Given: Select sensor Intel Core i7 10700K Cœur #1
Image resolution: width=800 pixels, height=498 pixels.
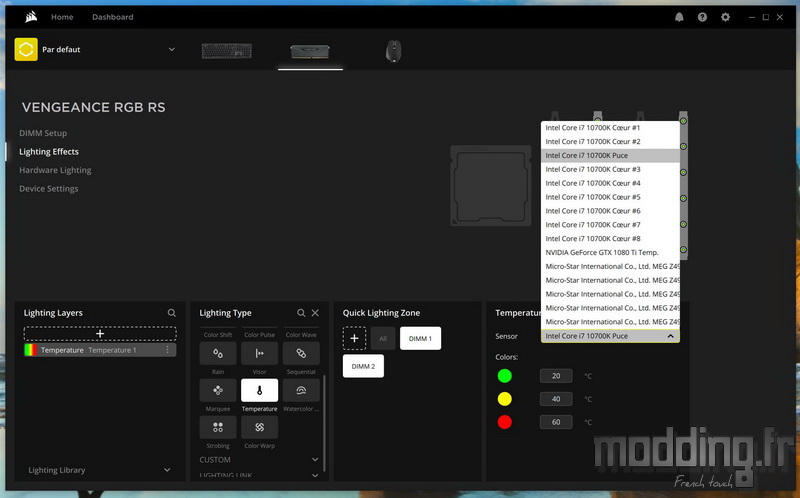Looking at the screenshot, I should (x=610, y=128).
